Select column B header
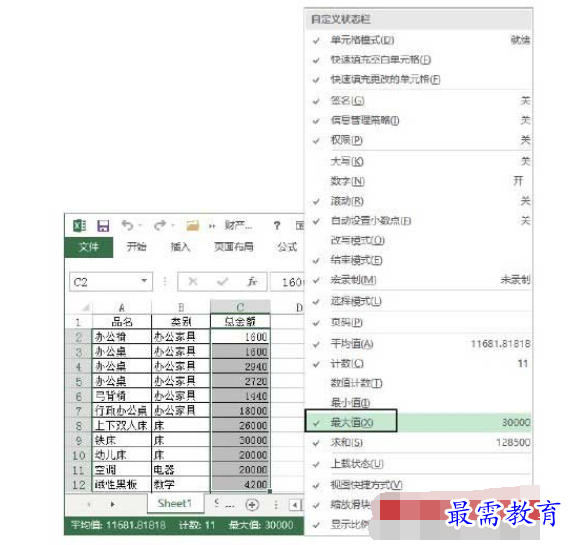Image resolution: width=569 pixels, height=545 pixels. pos(181,308)
